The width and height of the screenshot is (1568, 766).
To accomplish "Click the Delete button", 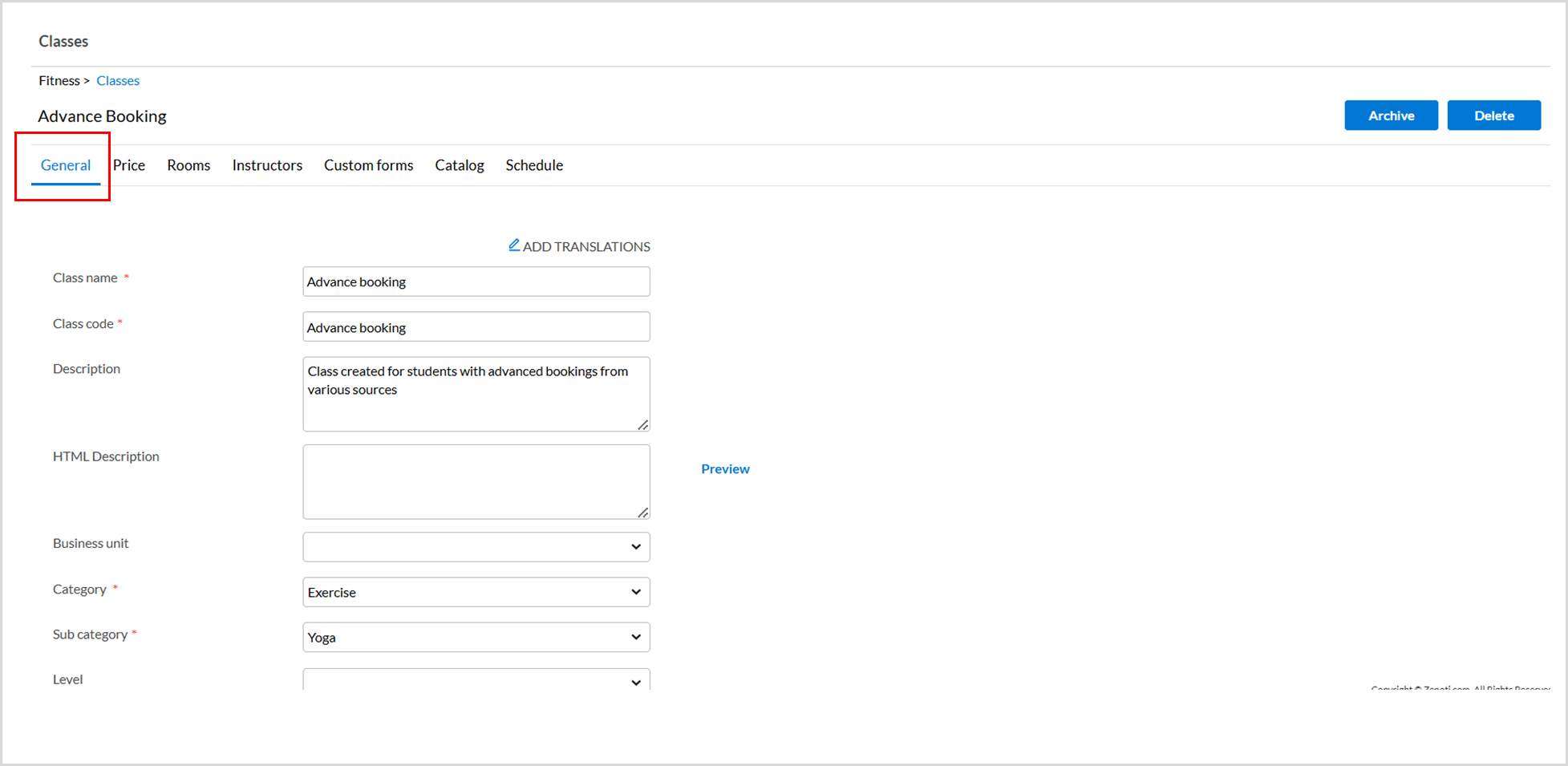I will pos(1493,116).
